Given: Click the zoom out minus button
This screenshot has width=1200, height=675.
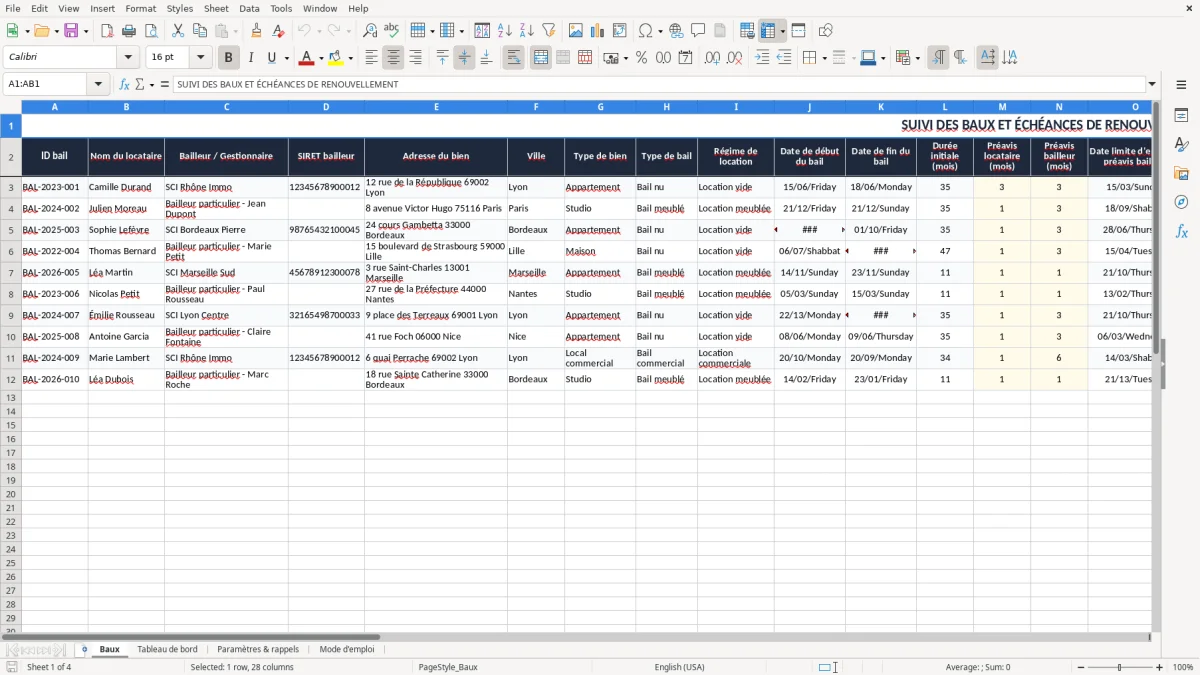Looking at the screenshot, I should [1081, 667].
